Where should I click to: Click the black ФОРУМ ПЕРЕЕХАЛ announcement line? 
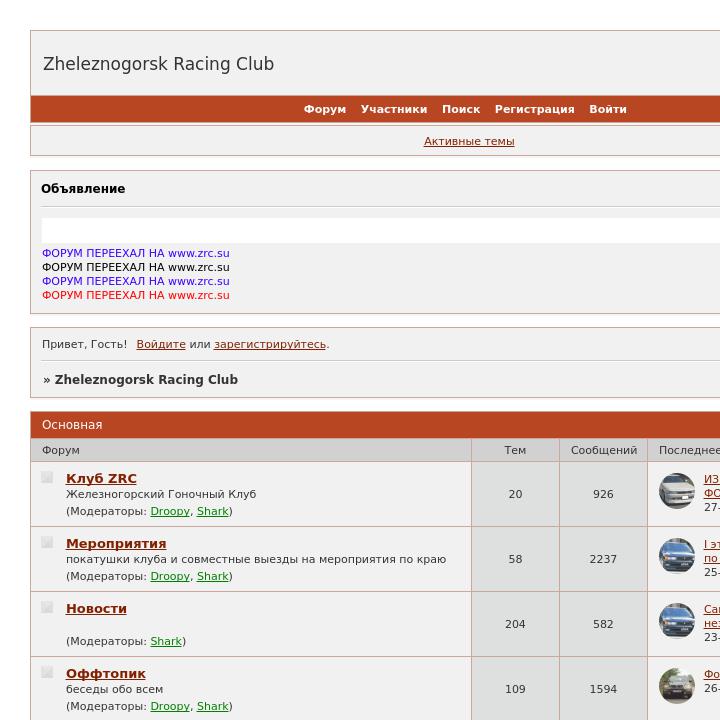click(x=135, y=267)
